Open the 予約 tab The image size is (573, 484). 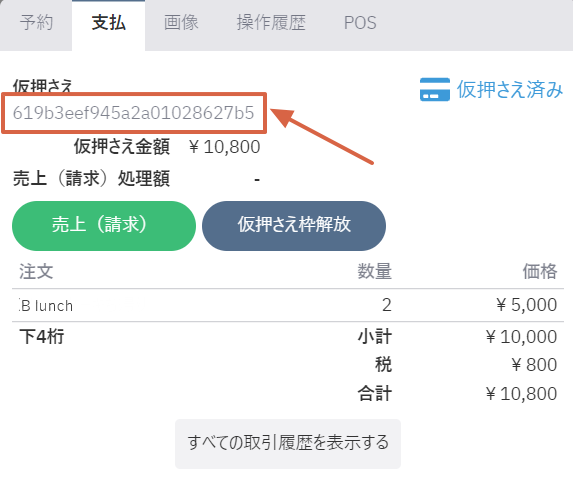[36, 23]
